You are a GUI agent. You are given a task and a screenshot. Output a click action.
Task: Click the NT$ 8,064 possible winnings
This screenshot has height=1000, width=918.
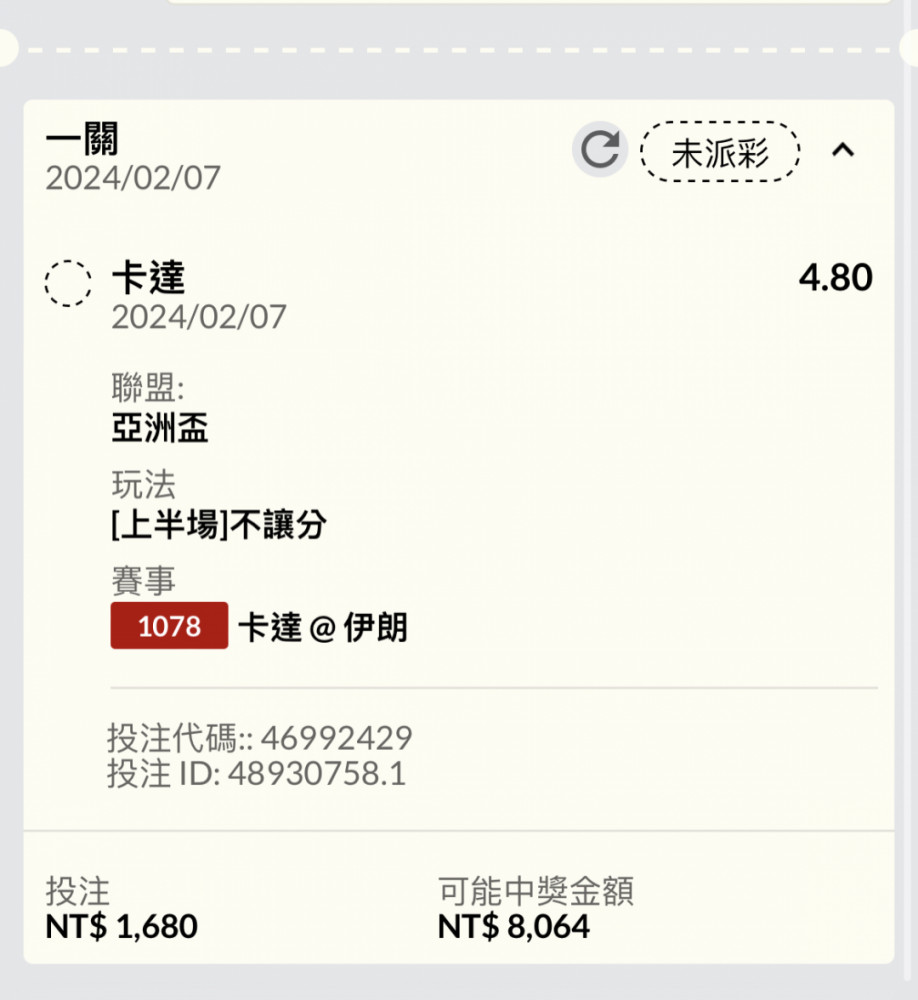click(x=513, y=926)
